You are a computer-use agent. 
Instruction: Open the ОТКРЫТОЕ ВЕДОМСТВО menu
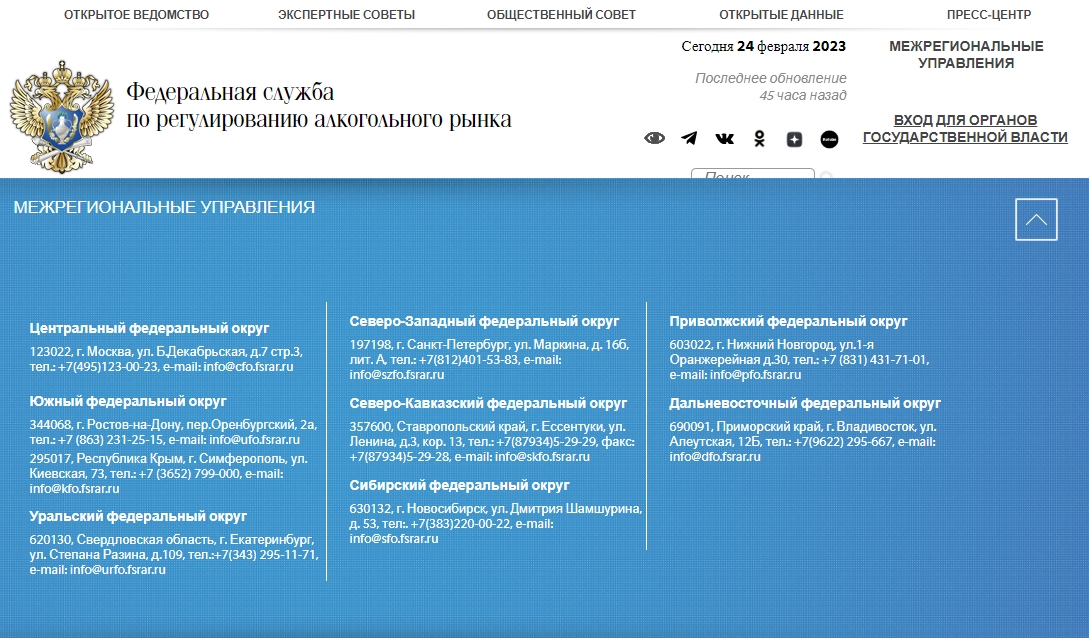tap(137, 15)
